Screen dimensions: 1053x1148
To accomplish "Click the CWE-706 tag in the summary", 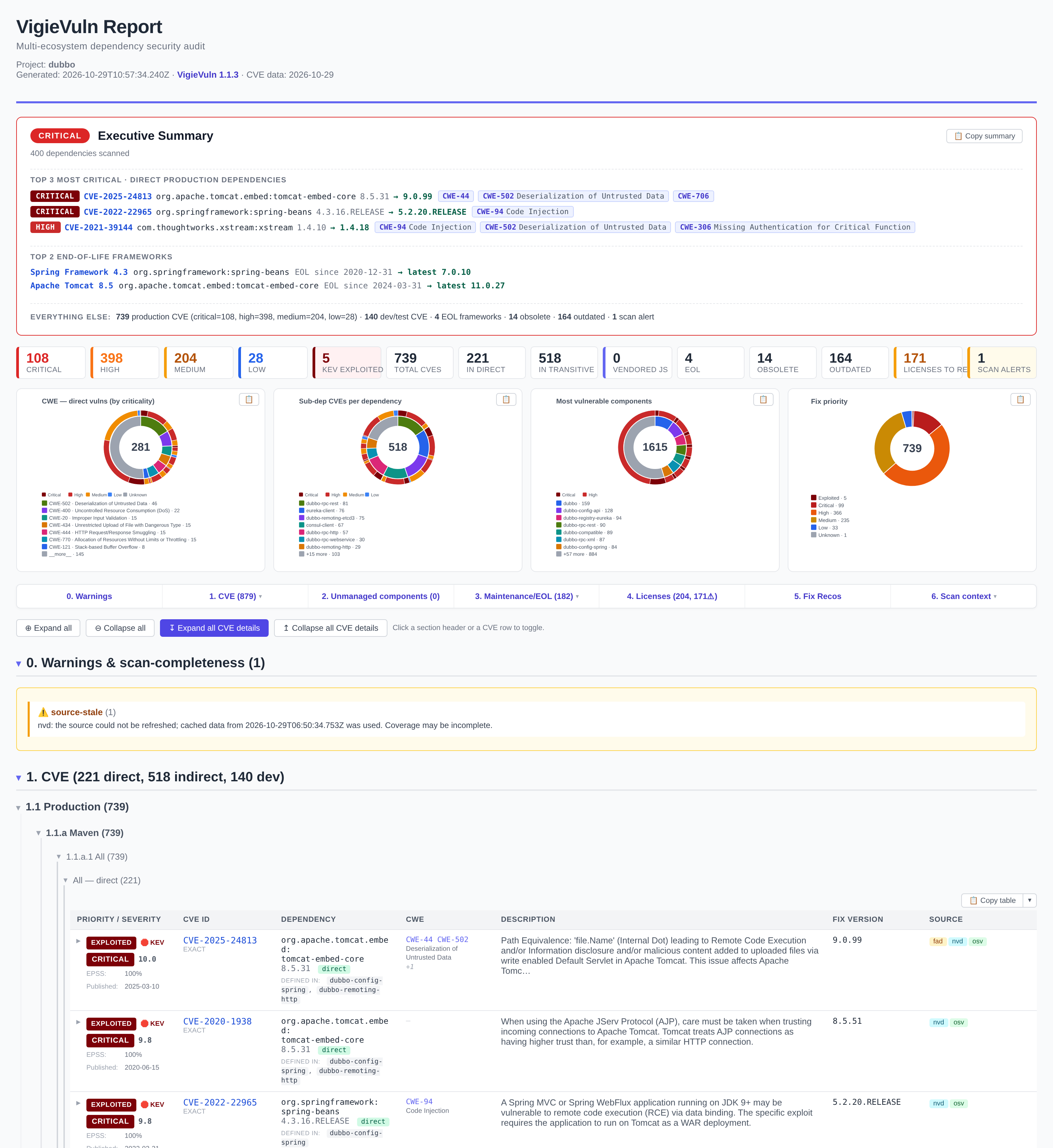I will click(x=694, y=196).
